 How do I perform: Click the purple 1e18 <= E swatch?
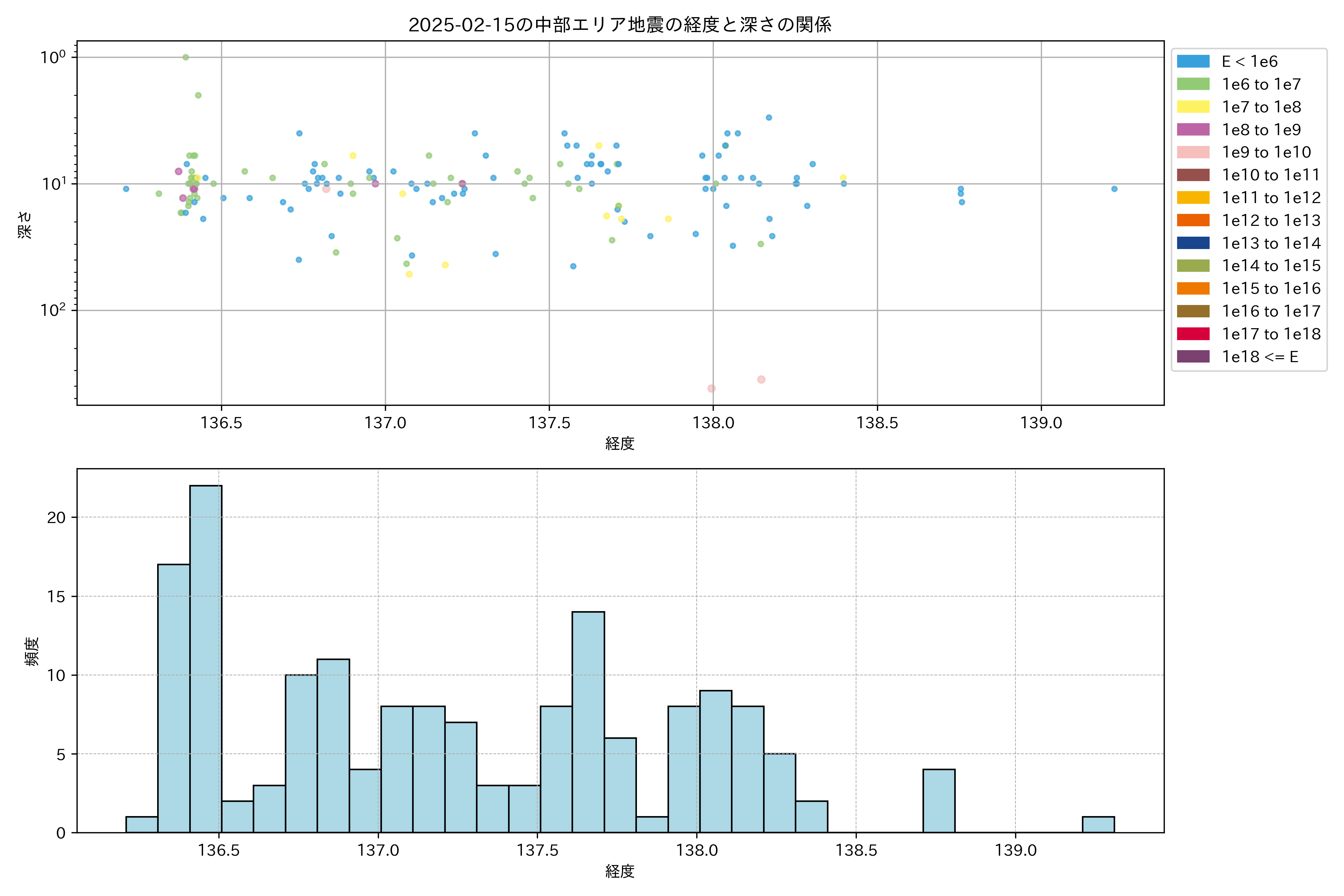1192,357
